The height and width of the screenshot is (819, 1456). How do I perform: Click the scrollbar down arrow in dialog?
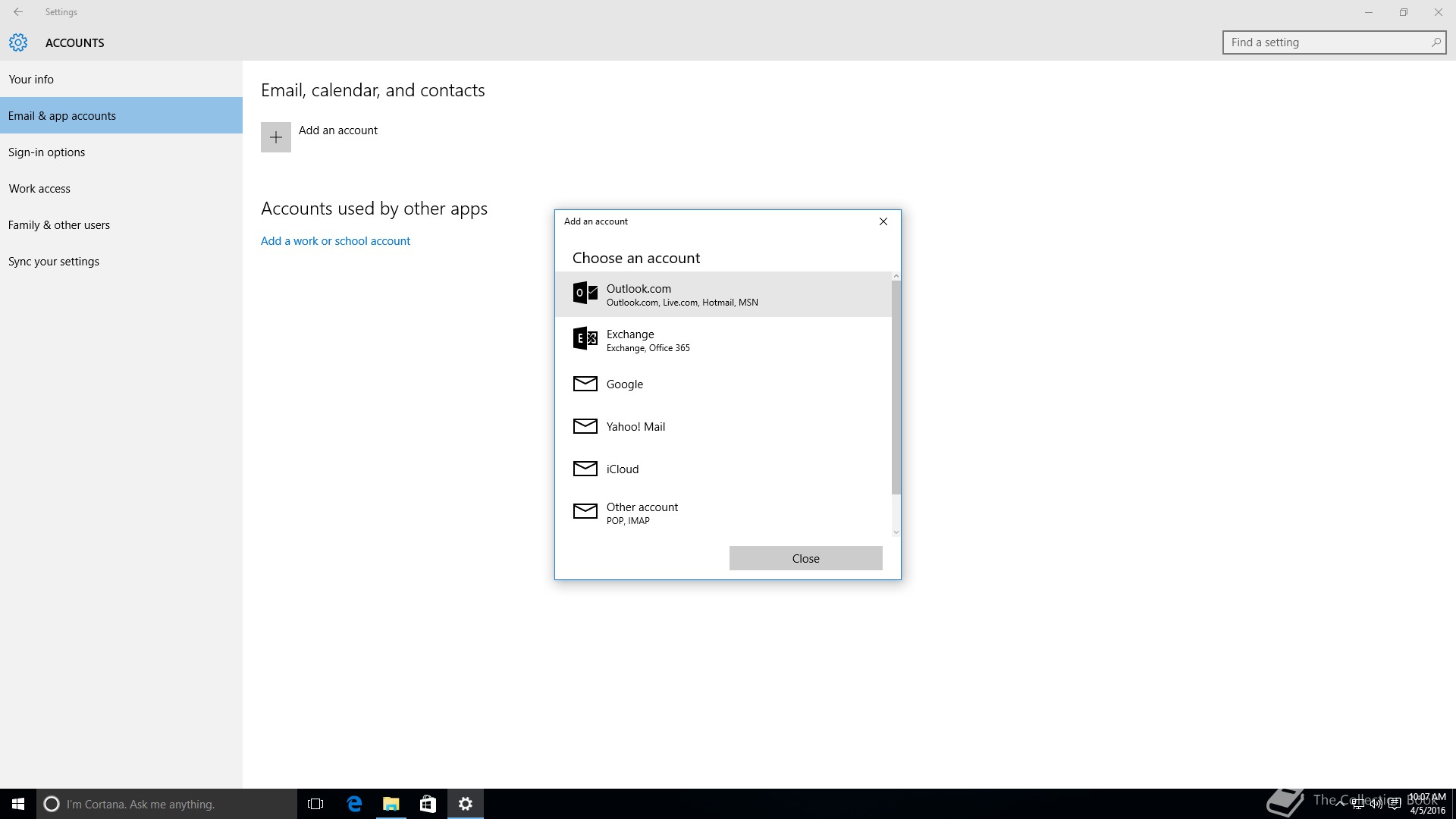click(x=896, y=532)
